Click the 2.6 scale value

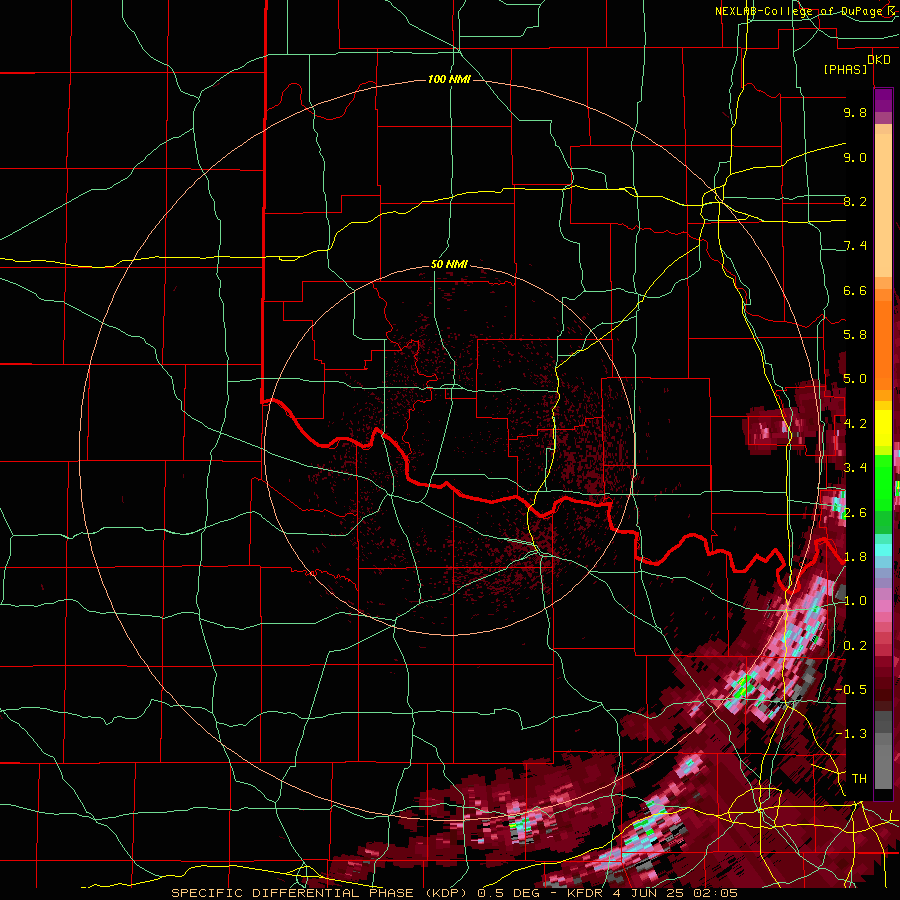pos(855,513)
